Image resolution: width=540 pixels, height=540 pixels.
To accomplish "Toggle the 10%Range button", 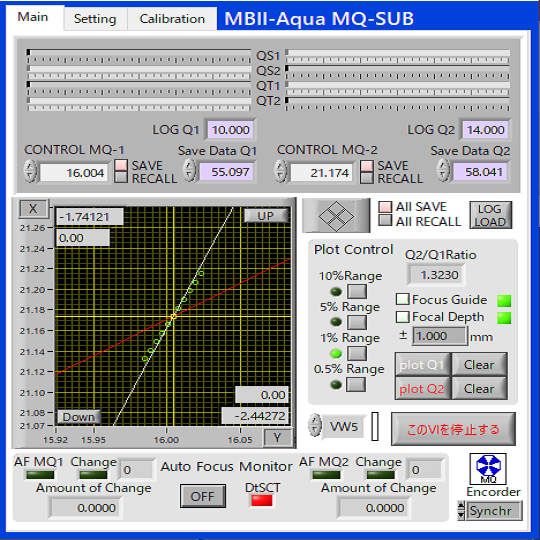I will [357, 291].
